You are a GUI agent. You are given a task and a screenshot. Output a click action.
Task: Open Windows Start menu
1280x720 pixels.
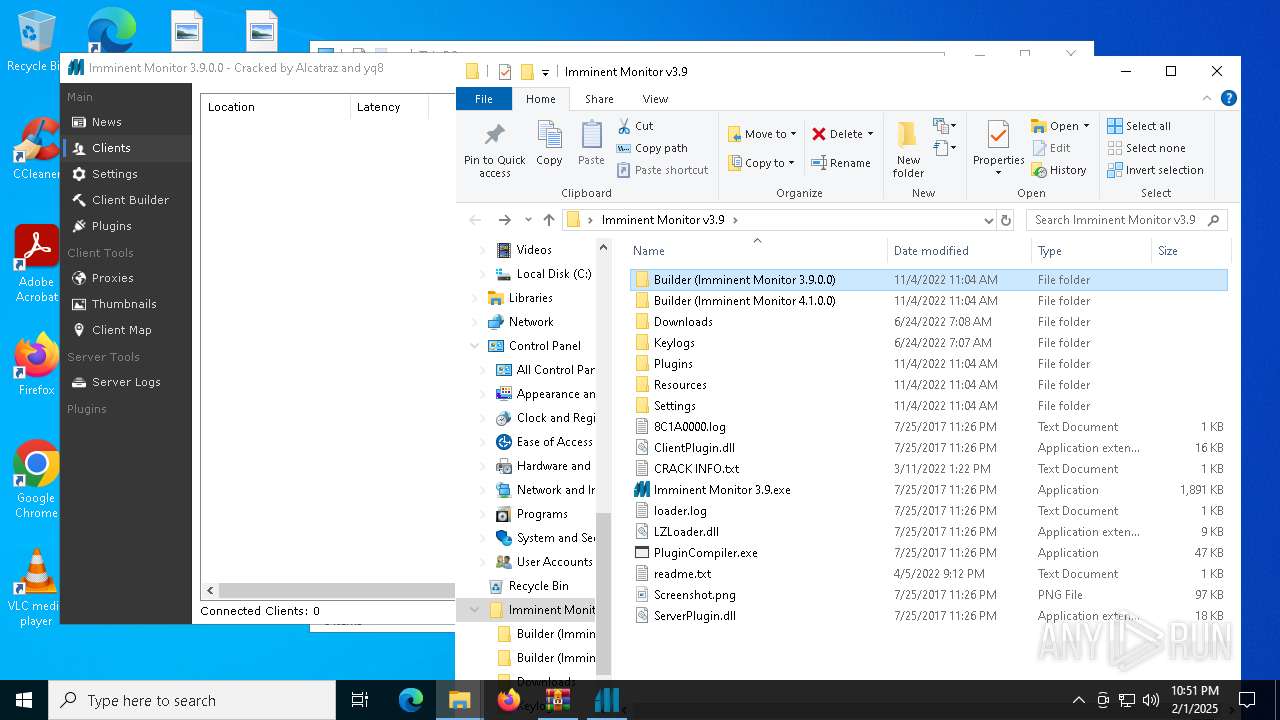pyautogui.click(x=24, y=700)
